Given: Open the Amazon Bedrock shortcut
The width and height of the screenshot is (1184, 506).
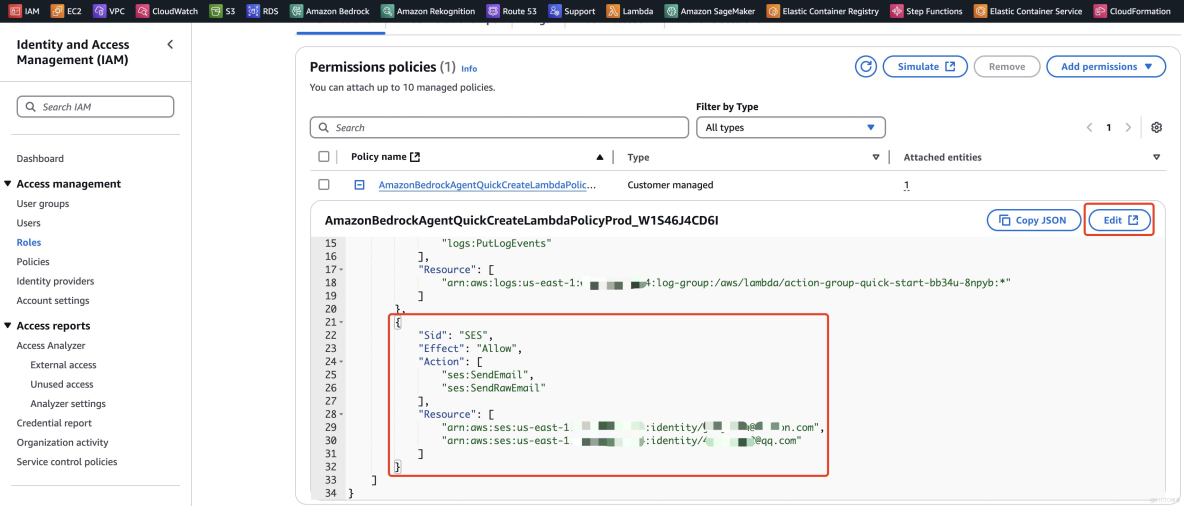Looking at the screenshot, I should tap(328, 11).
